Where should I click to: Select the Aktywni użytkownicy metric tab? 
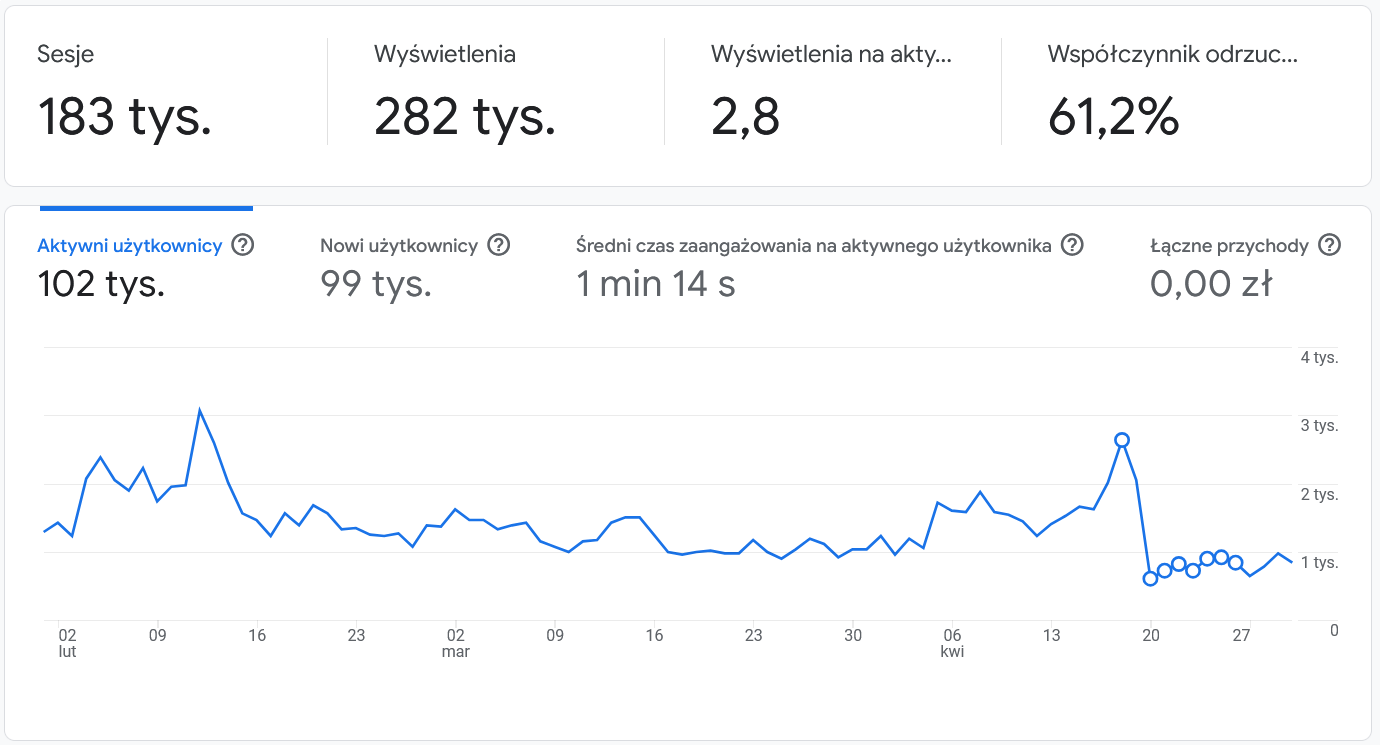(129, 246)
